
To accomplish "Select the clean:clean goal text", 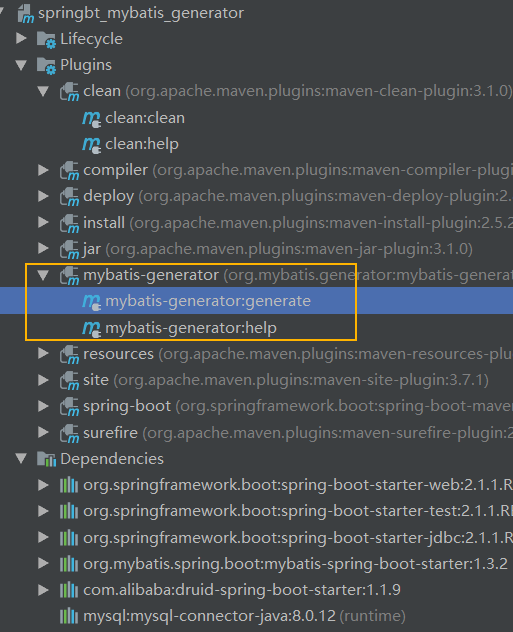I will point(145,118).
